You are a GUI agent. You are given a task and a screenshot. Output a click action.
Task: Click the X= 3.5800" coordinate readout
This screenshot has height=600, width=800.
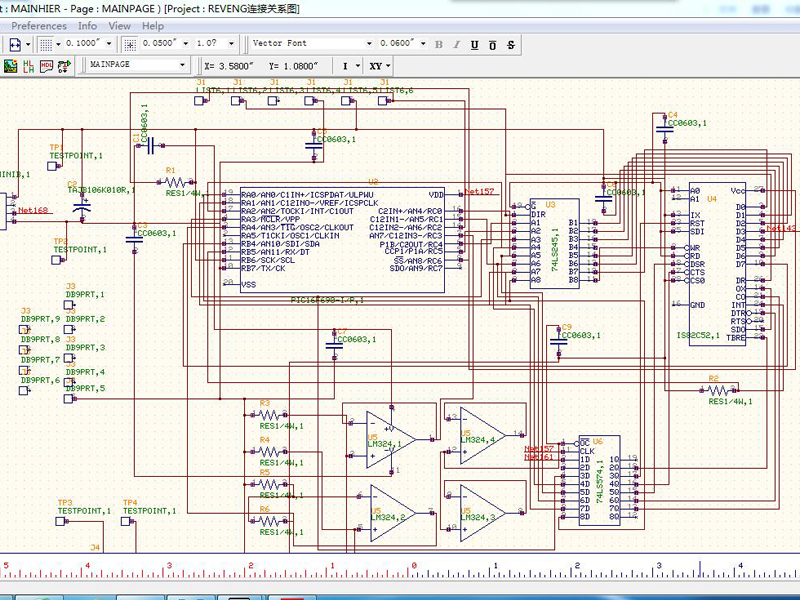(229, 66)
